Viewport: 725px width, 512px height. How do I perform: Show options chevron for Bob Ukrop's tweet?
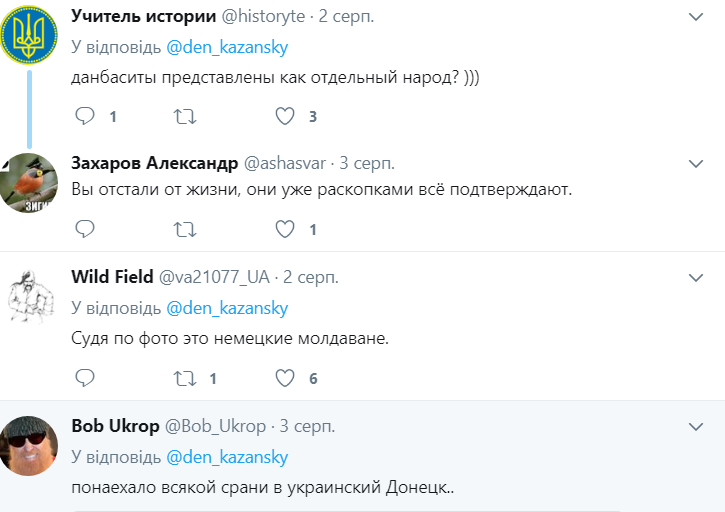(697, 426)
